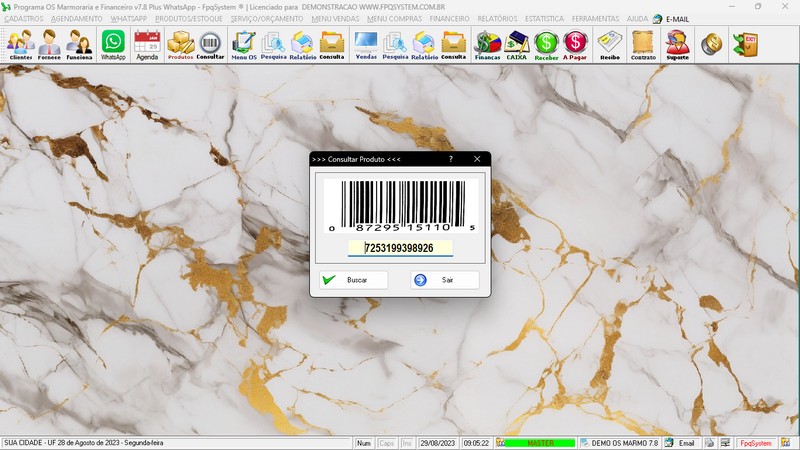Open the Menu OS icon

point(243,44)
